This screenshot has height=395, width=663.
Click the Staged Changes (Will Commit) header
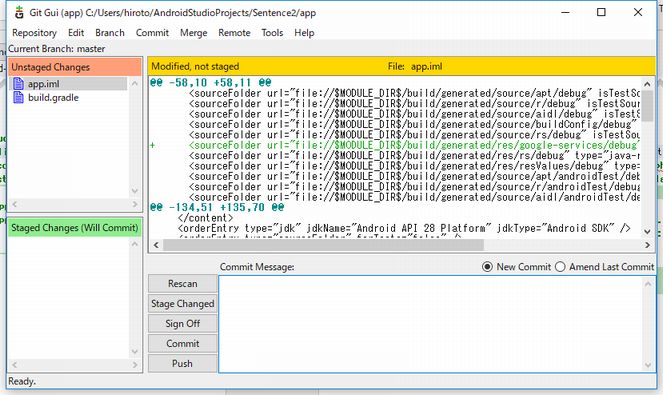click(75, 228)
